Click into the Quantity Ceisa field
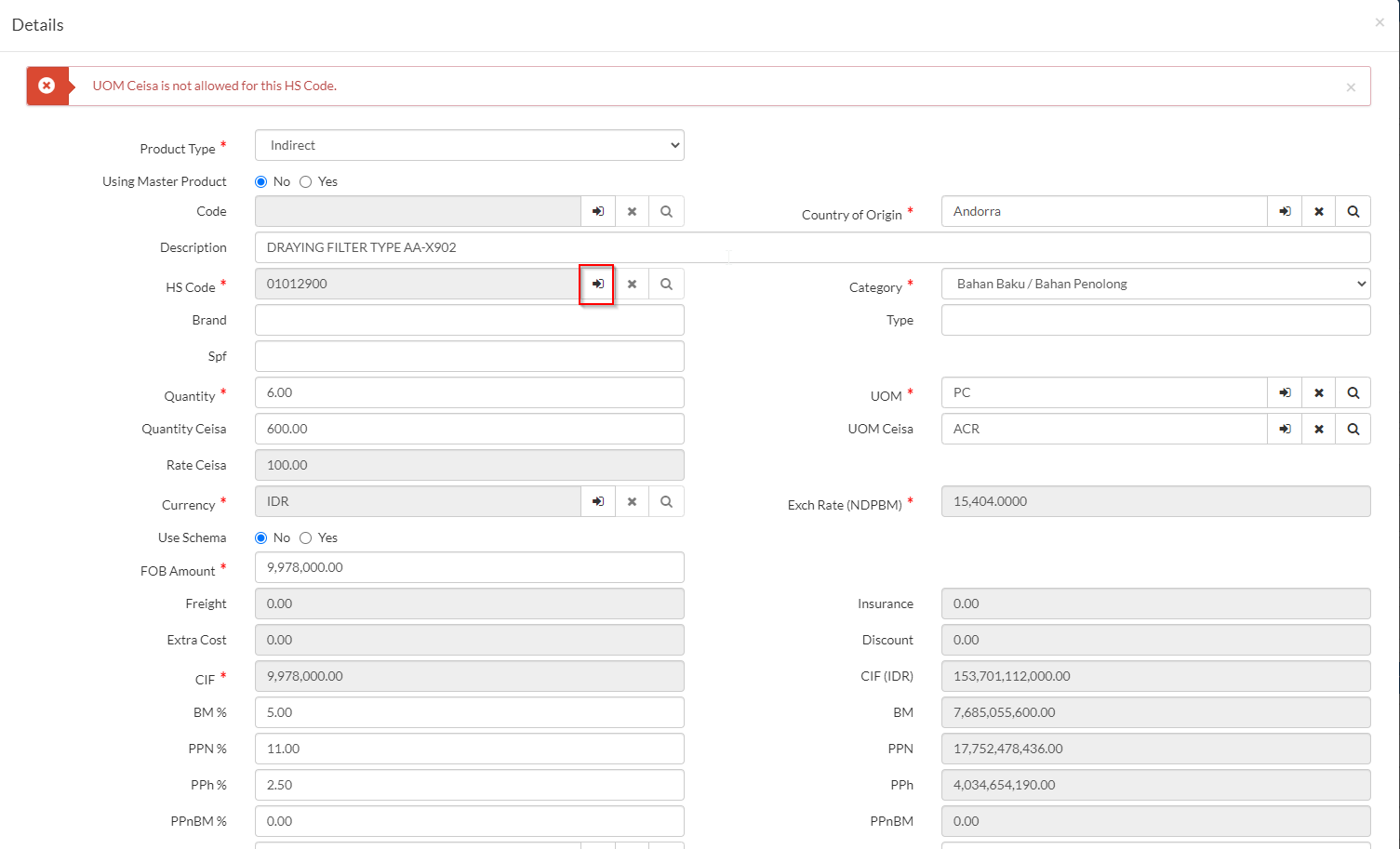Viewport: 1400px width, 849px height. [469, 430]
